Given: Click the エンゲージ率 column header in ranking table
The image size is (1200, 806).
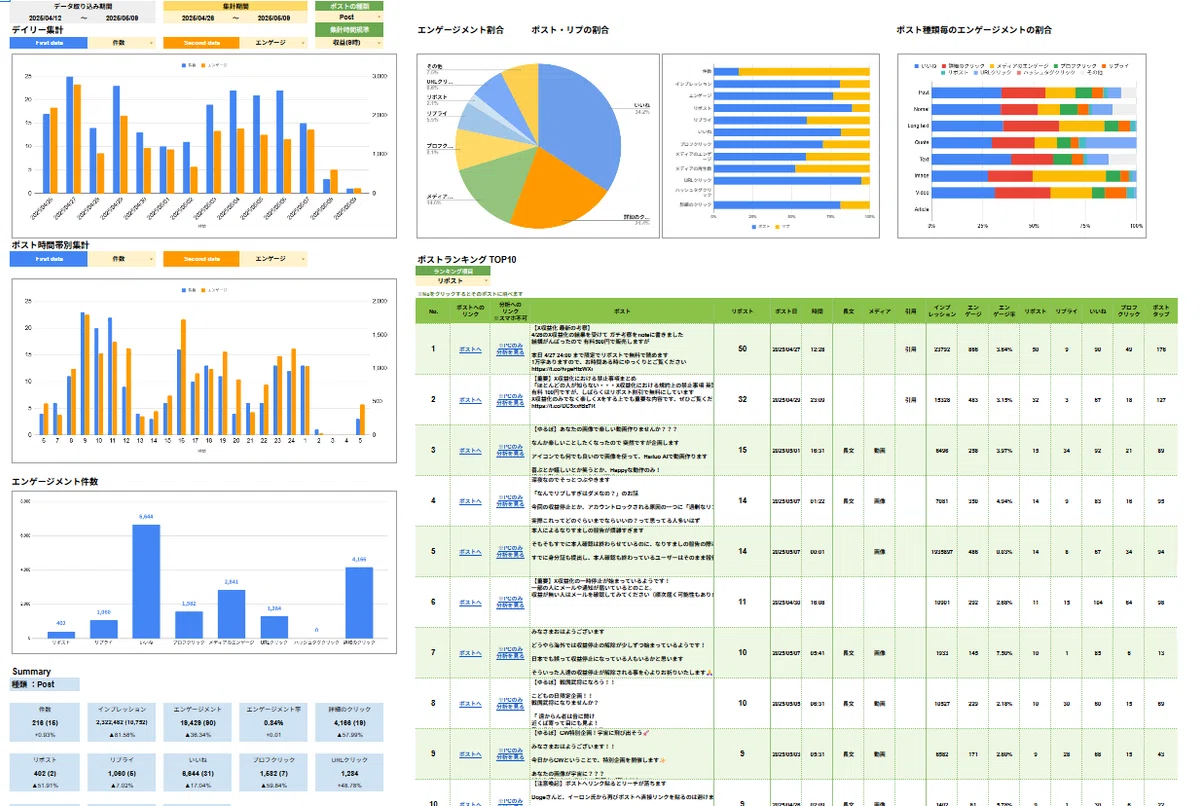Looking at the screenshot, I should click(x=1005, y=311).
